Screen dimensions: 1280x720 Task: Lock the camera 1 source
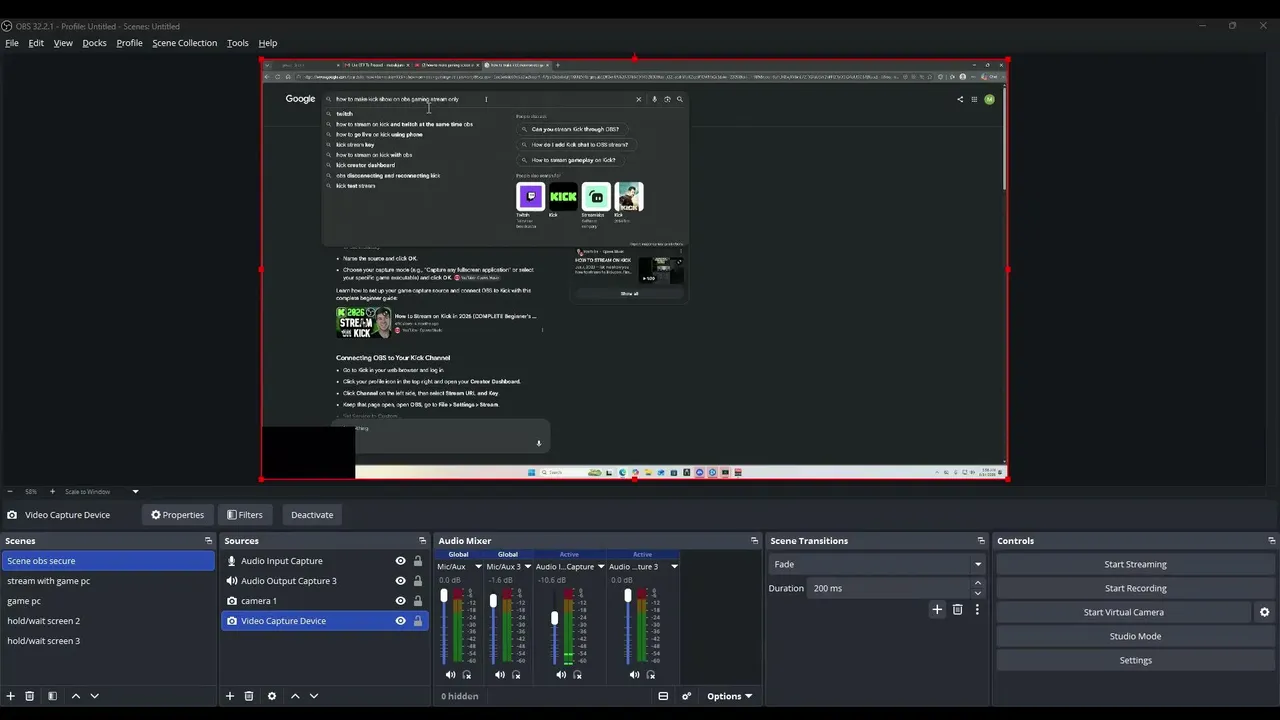[x=418, y=601]
